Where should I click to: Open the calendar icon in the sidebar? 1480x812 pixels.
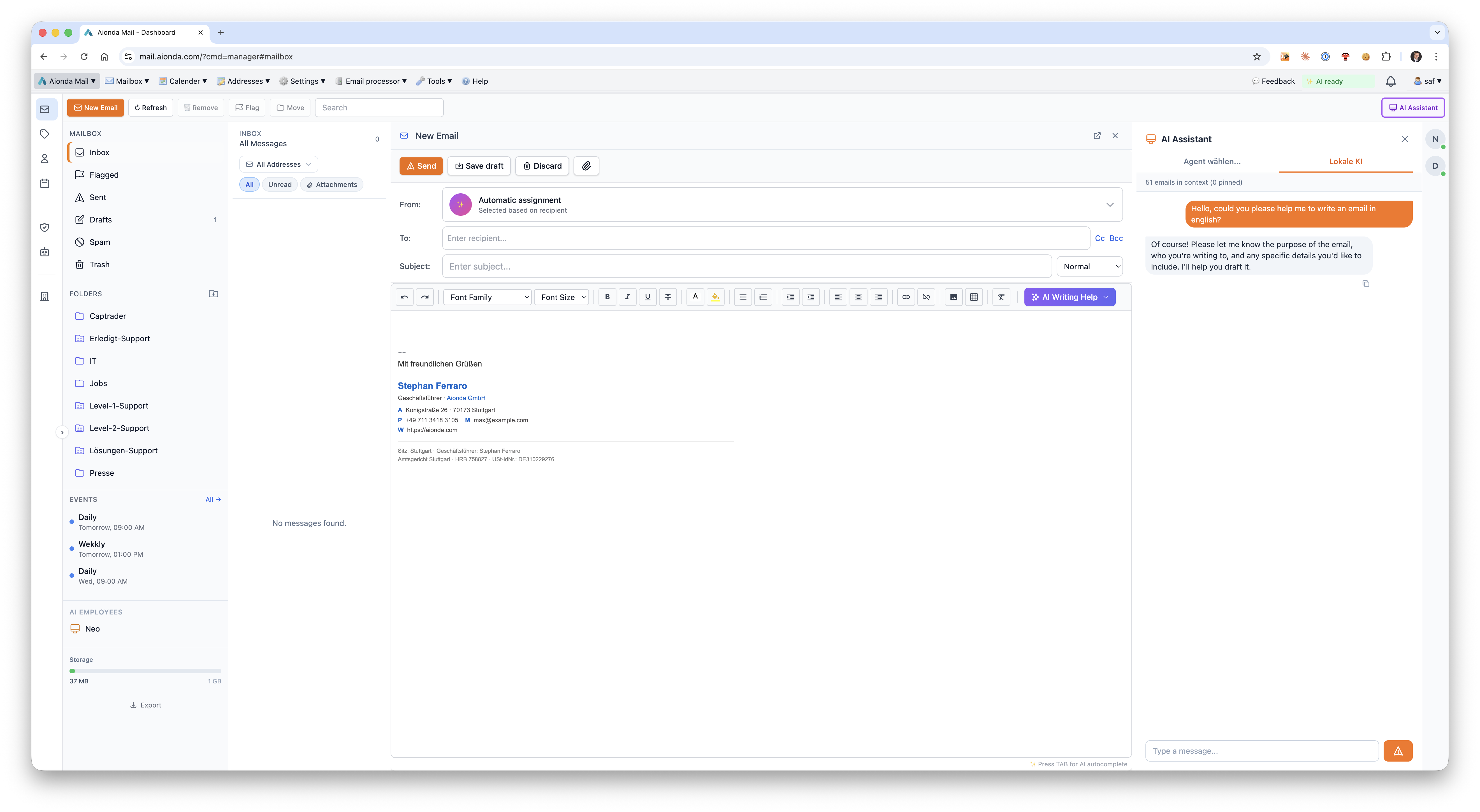[45, 183]
